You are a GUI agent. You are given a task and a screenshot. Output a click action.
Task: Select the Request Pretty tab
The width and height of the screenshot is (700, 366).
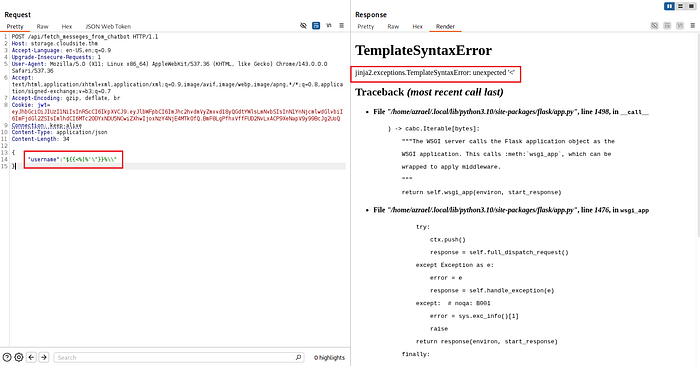point(15,26)
